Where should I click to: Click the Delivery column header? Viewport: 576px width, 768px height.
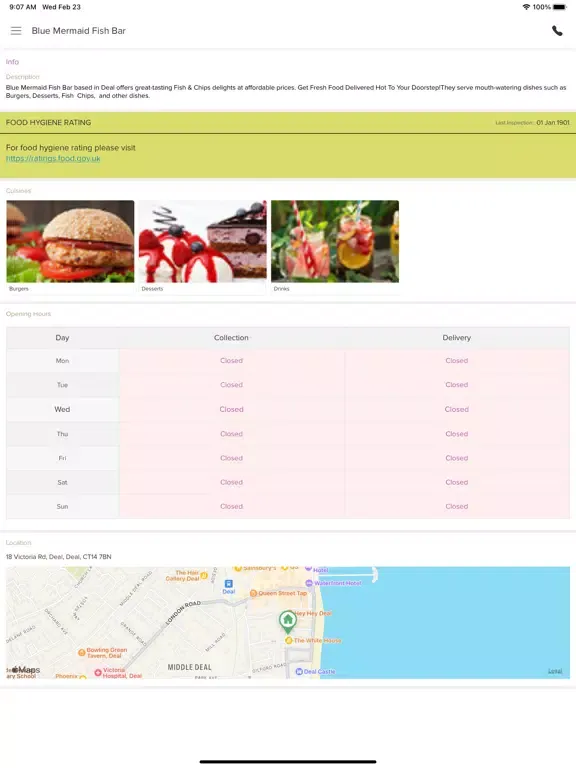click(456, 338)
